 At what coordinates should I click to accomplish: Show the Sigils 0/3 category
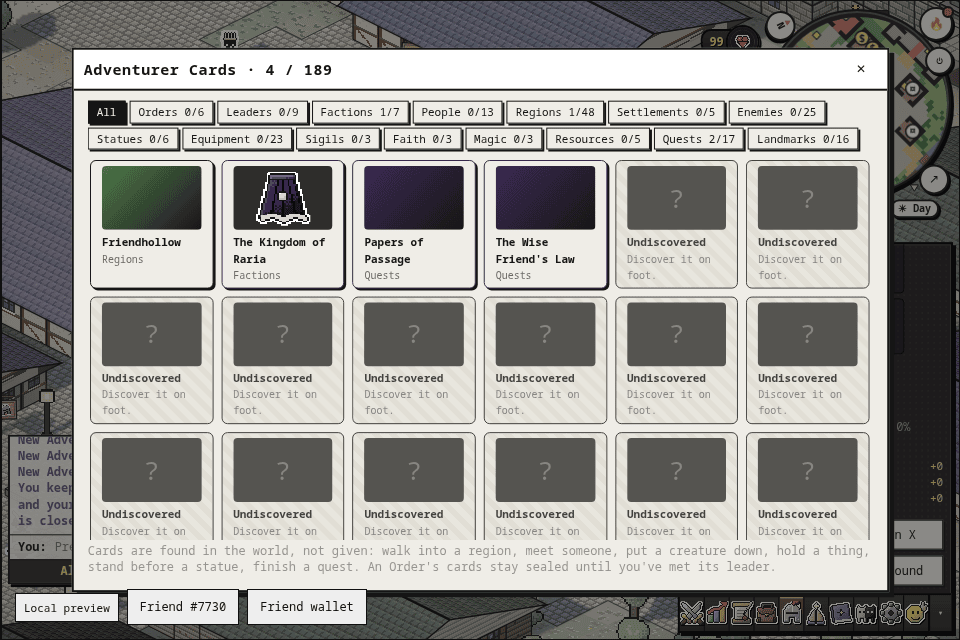pyautogui.click(x=338, y=139)
